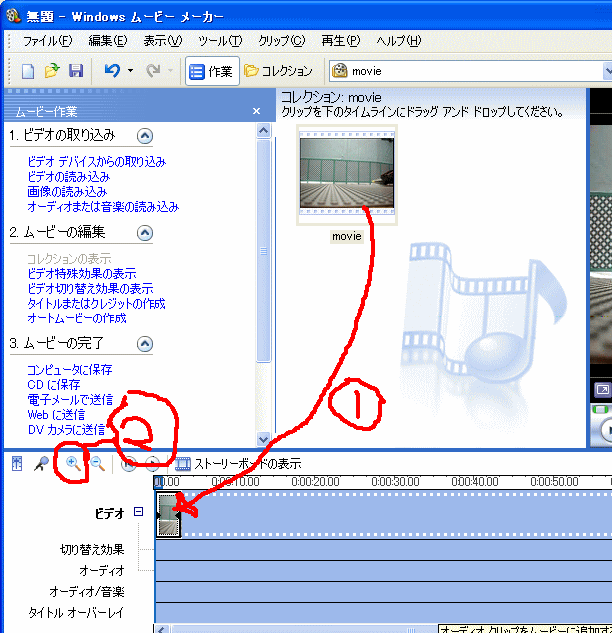Viewport: 612px width, 633px height.
Task: Toggle the 作業 tasks pane button
Action: pos(212,71)
